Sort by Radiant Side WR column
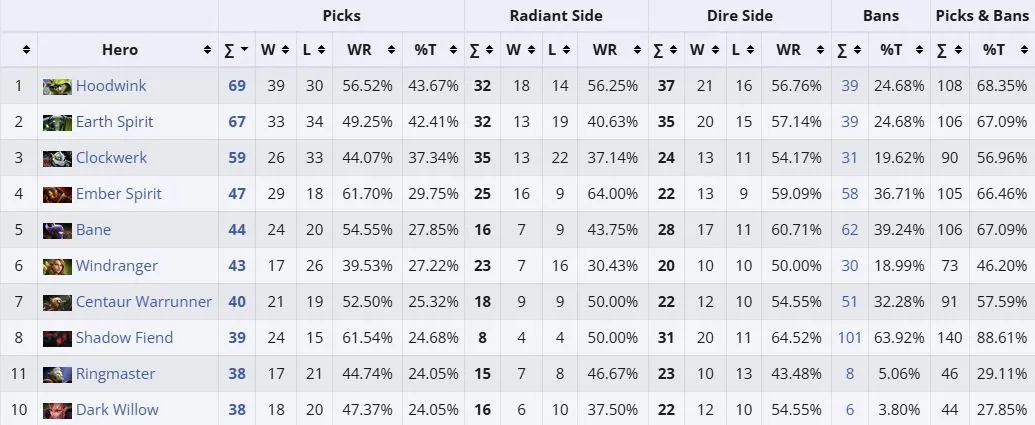The height and width of the screenshot is (425, 1035). pos(613,49)
